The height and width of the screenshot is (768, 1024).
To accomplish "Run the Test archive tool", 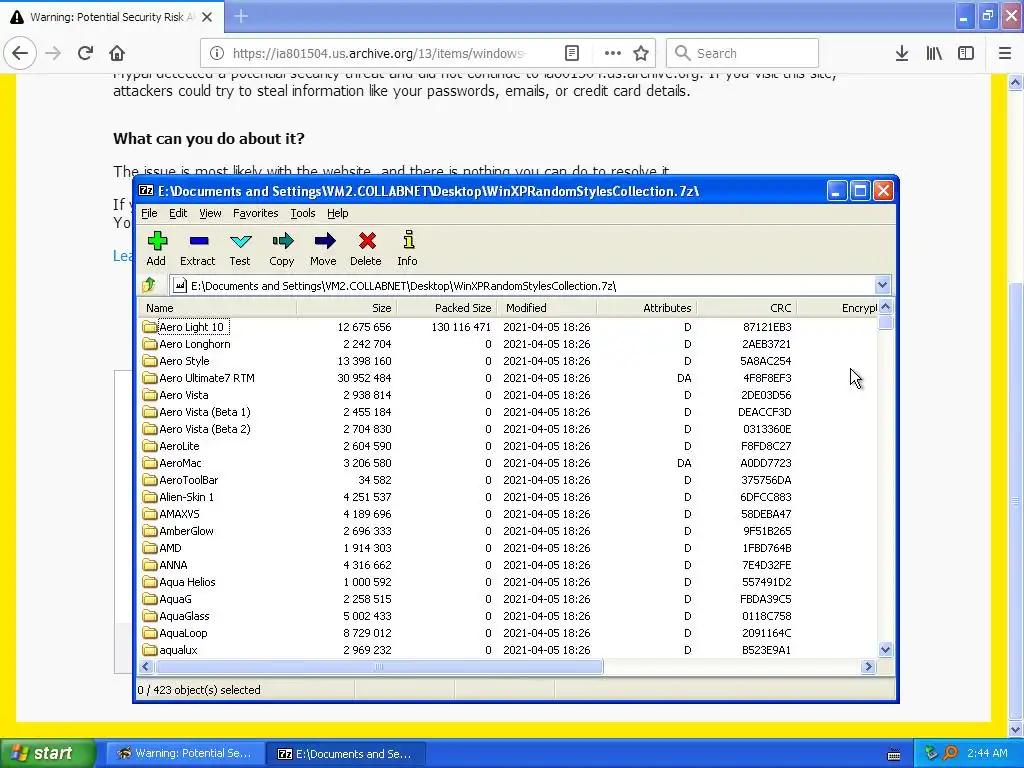I will 240,248.
